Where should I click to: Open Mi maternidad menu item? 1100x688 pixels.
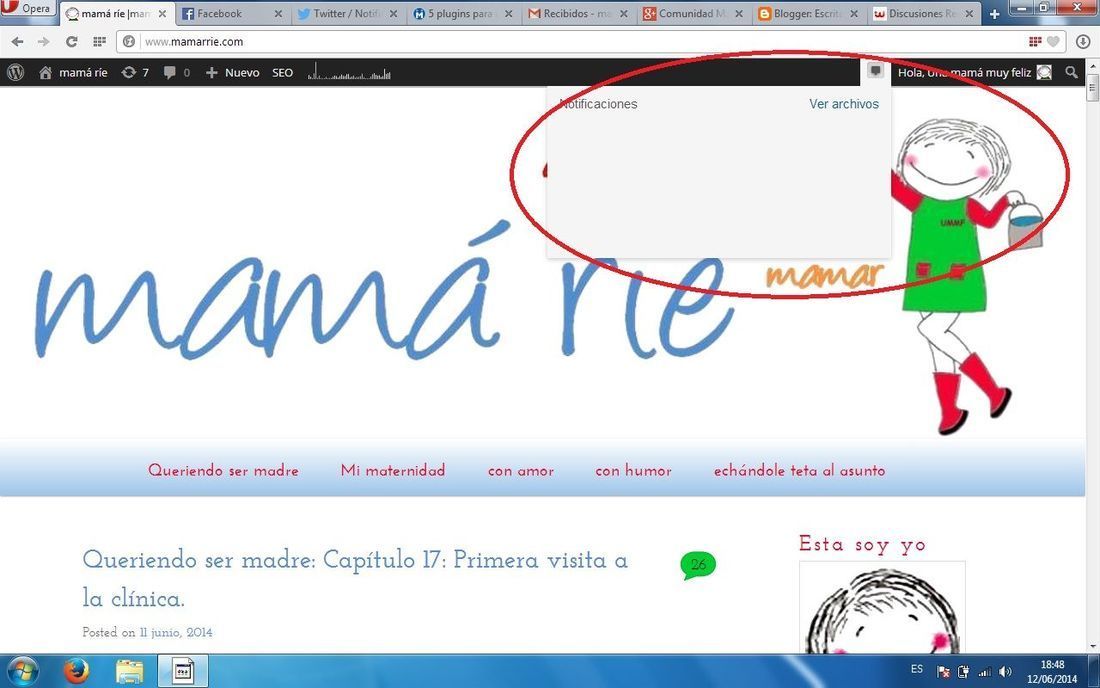393,471
